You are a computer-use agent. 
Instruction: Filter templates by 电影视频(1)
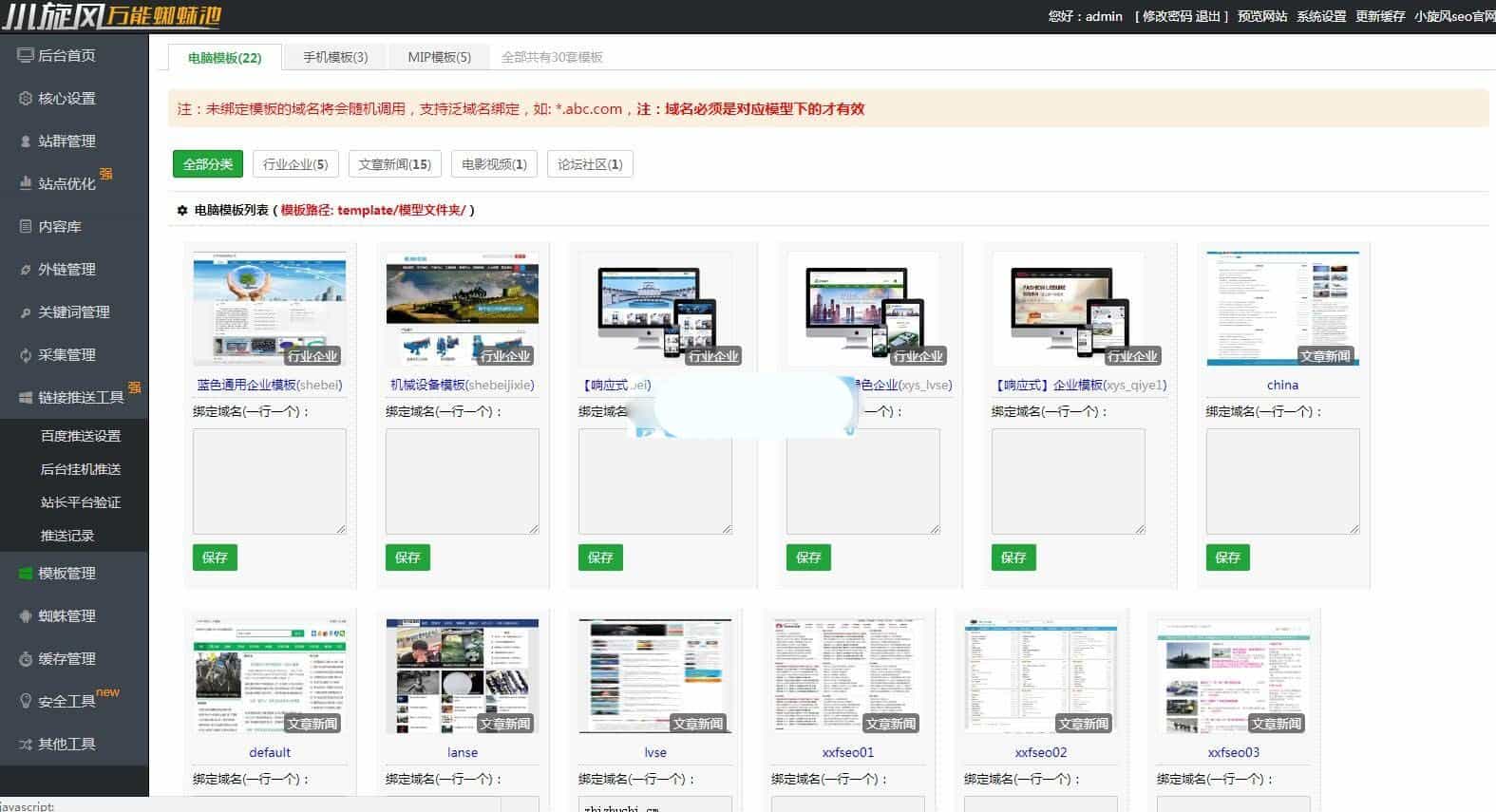(x=494, y=164)
